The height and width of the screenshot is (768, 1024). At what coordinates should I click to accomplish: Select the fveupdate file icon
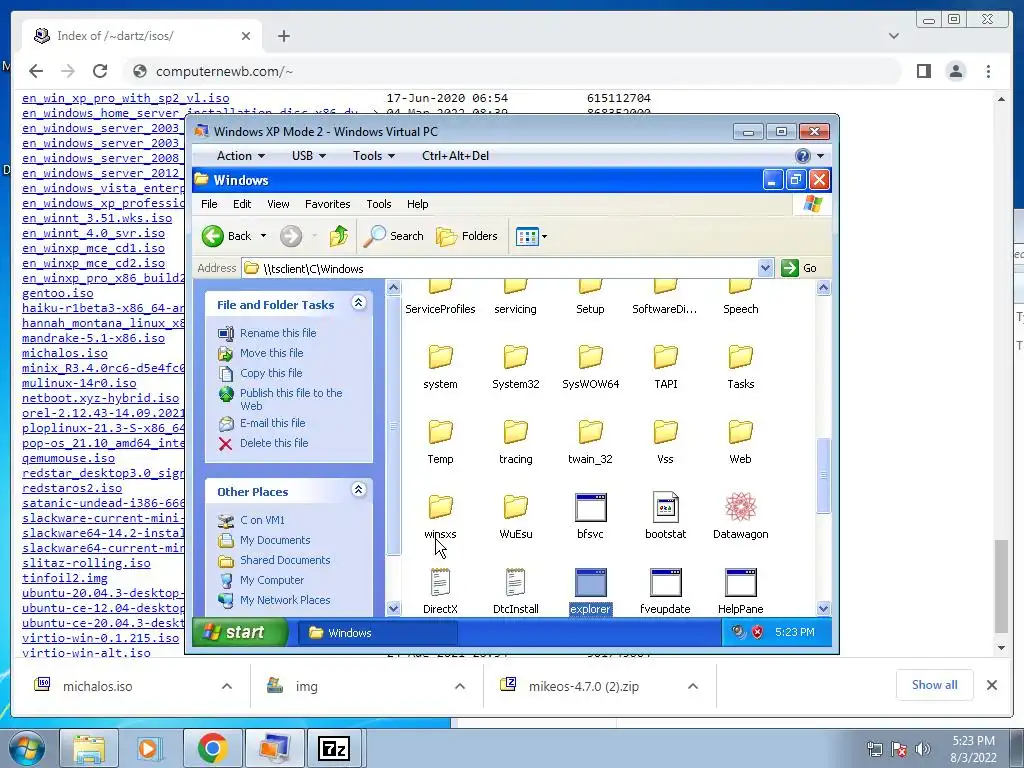[665, 583]
